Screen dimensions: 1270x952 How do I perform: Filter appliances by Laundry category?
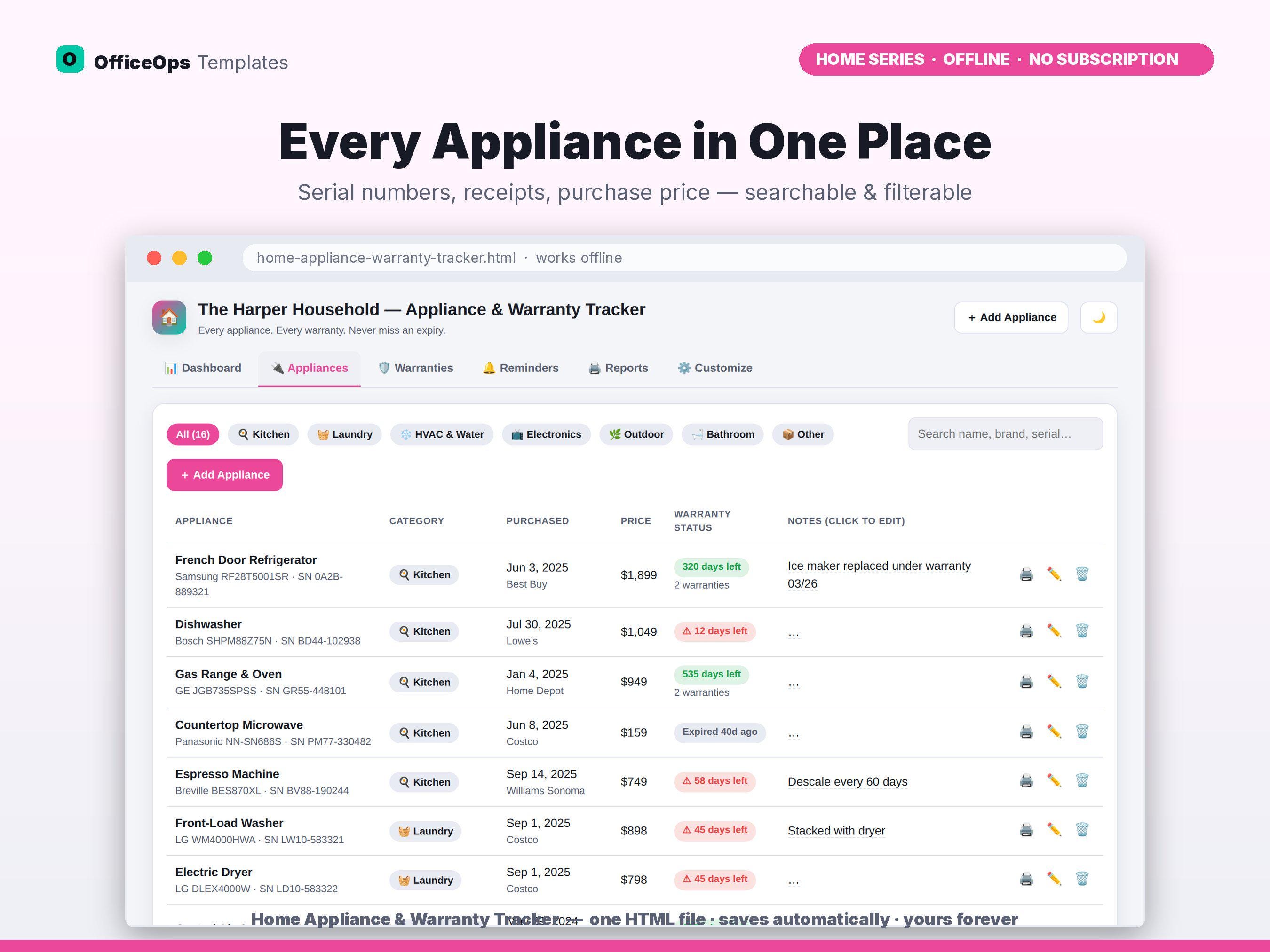coord(344,434)
